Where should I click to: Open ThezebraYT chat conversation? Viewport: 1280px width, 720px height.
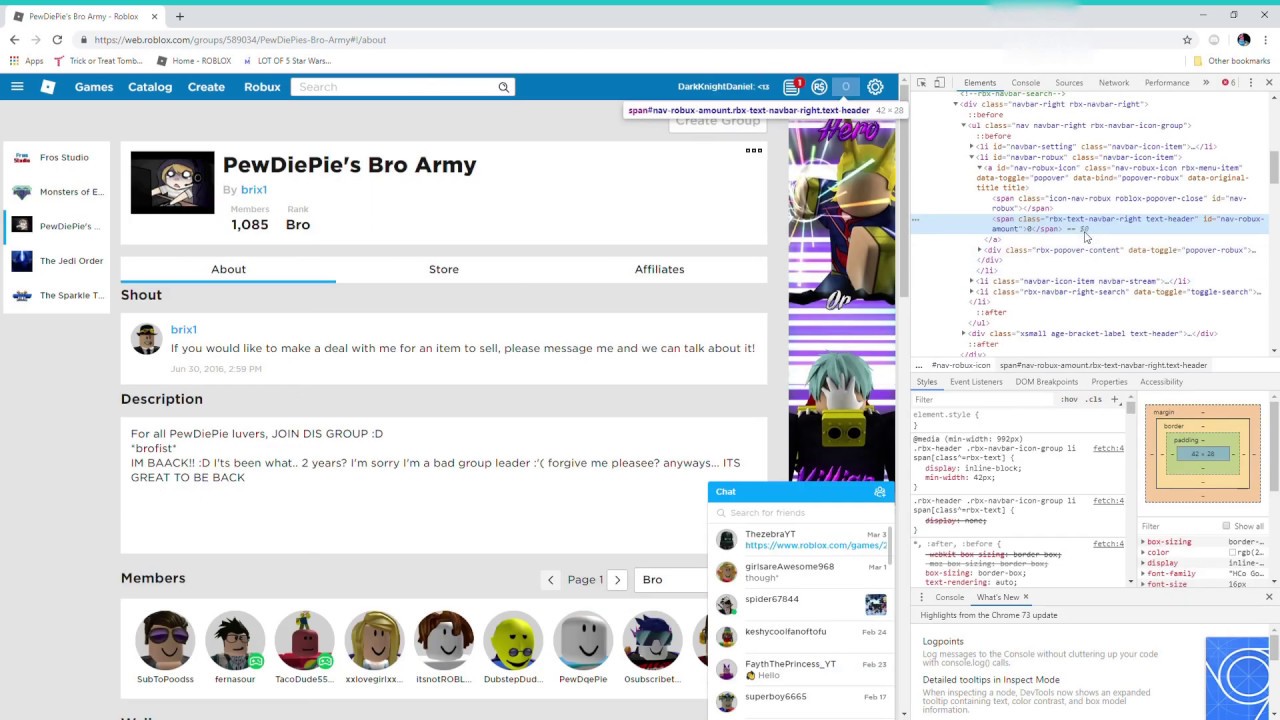point(800,540)
